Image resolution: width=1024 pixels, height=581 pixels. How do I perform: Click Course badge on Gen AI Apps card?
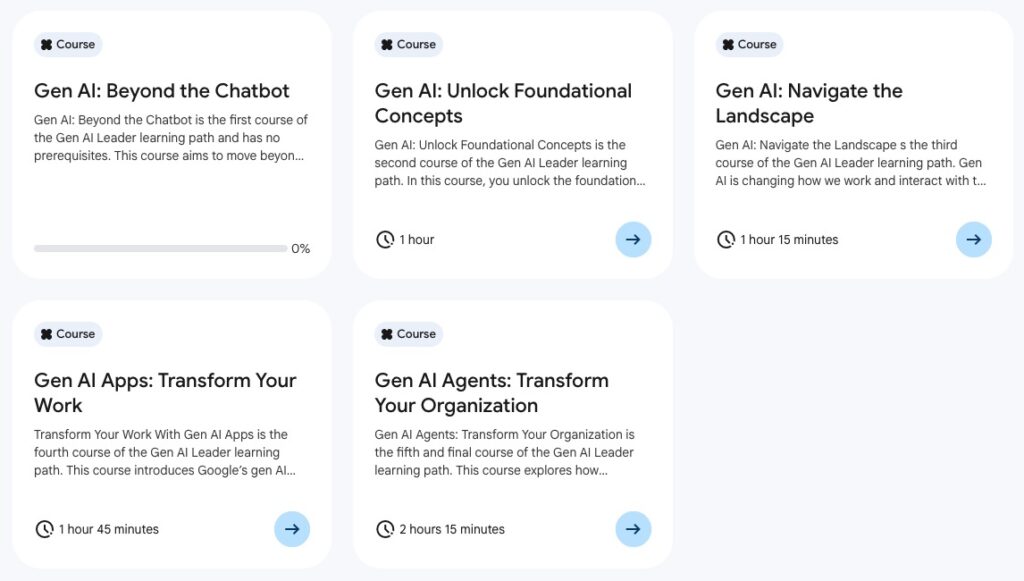(x=68, y=334)
